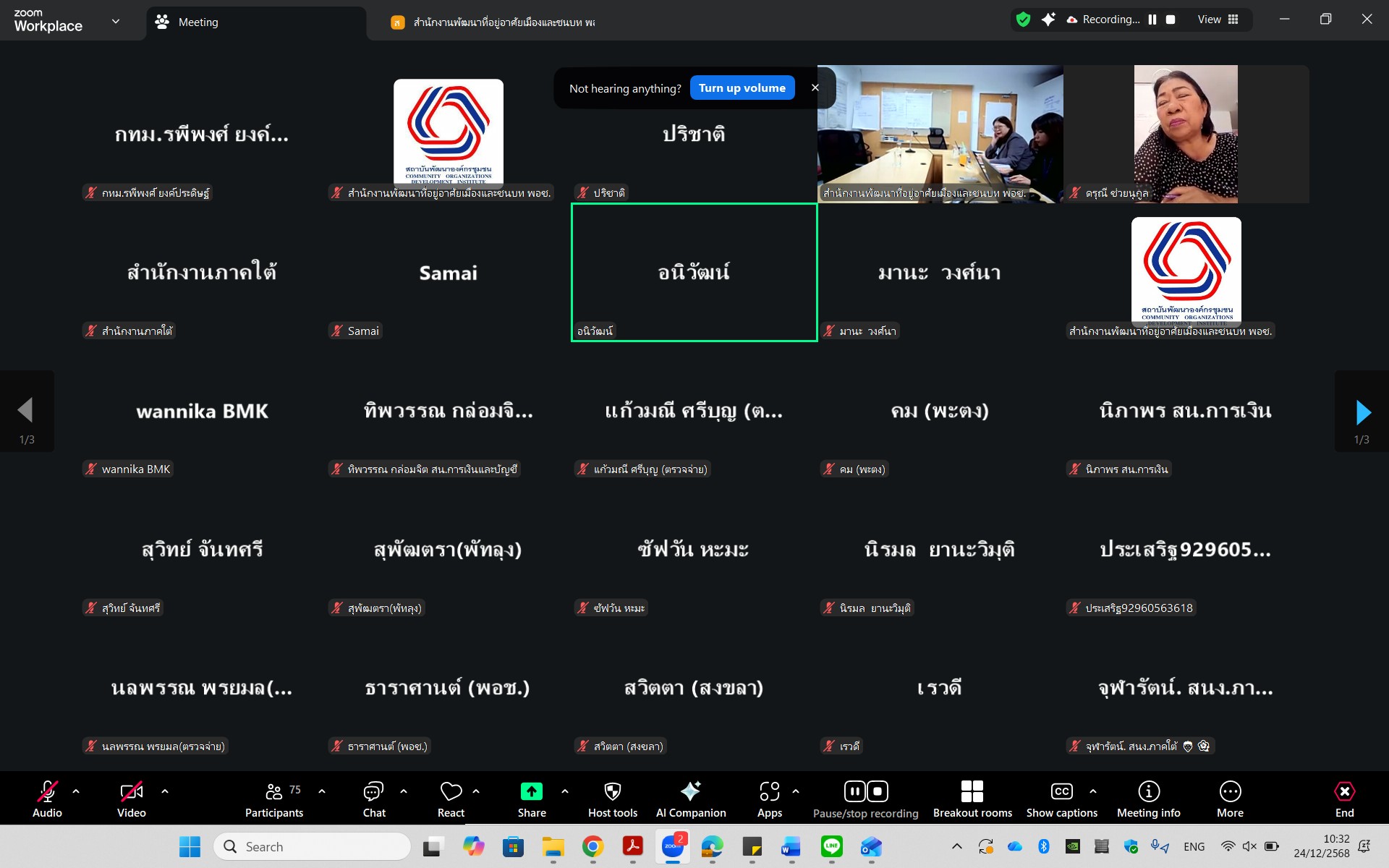Pause the recording in bottom toolbar
This screenshot has height=868, width=1389.
[x=854, y=791]
